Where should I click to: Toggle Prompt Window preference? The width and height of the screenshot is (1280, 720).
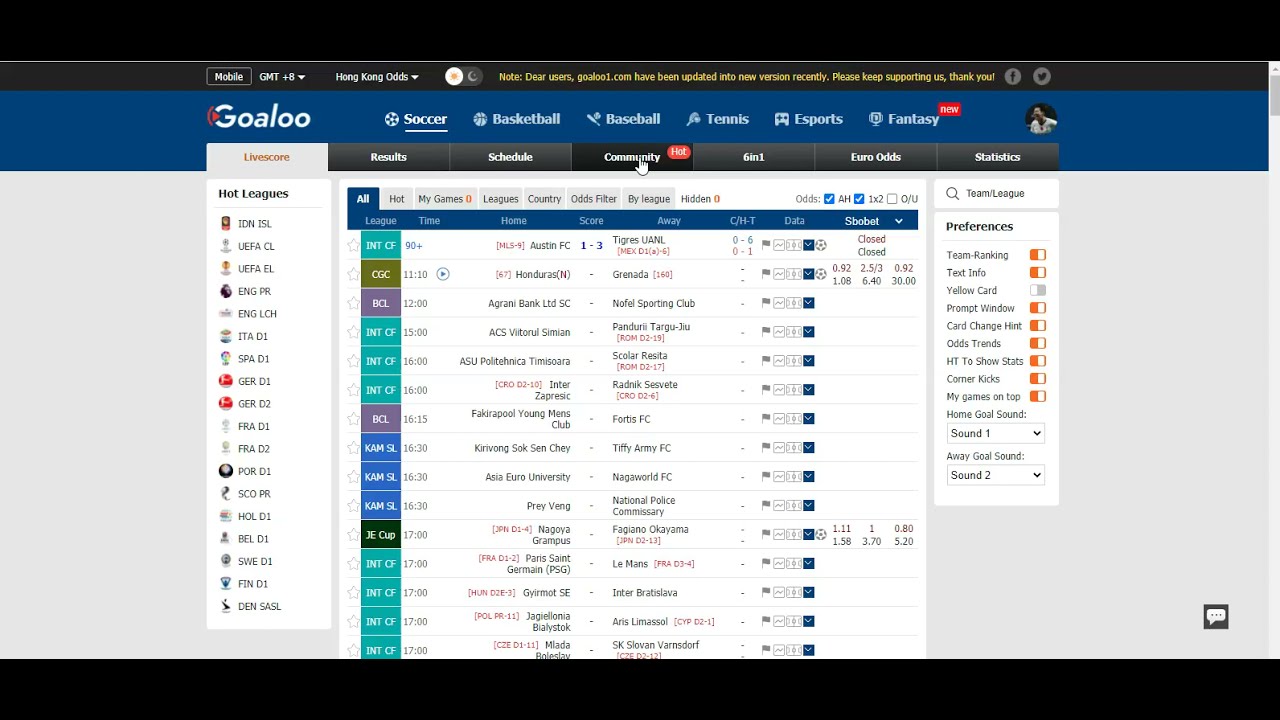pos(1038,308)
